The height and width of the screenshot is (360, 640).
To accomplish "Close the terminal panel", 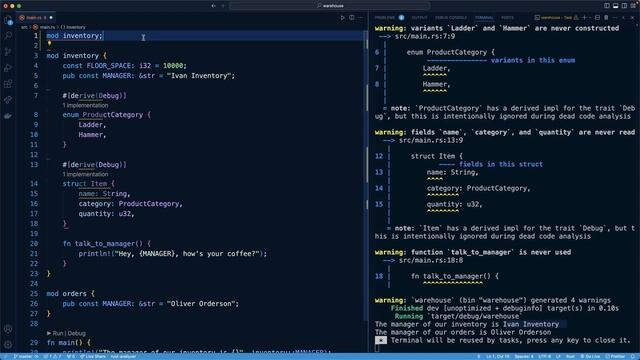I will pyautogui.click(x=633, y=18).
